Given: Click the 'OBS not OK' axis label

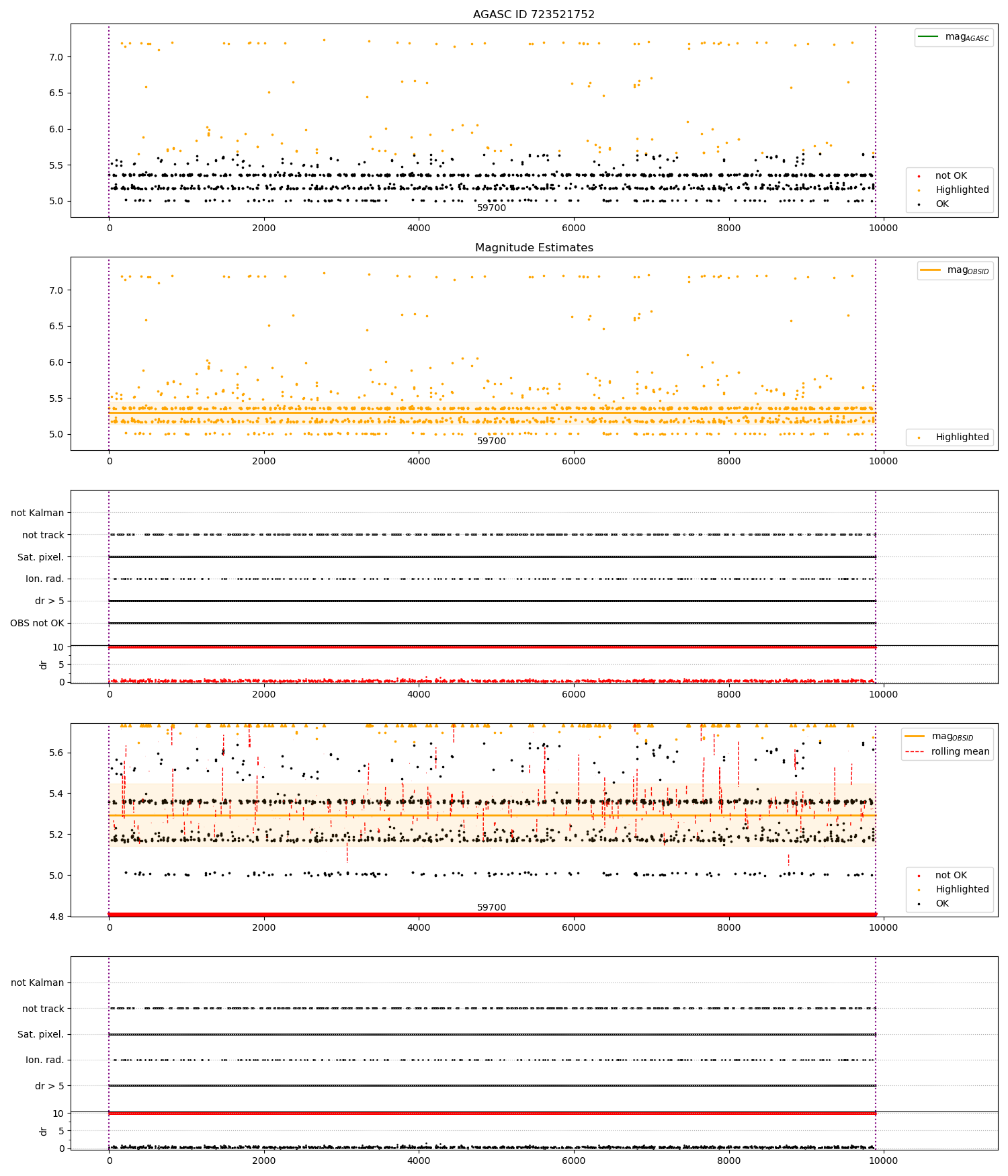Looking at the screenshot, I should pyautogui.click(x=37, y=623).
